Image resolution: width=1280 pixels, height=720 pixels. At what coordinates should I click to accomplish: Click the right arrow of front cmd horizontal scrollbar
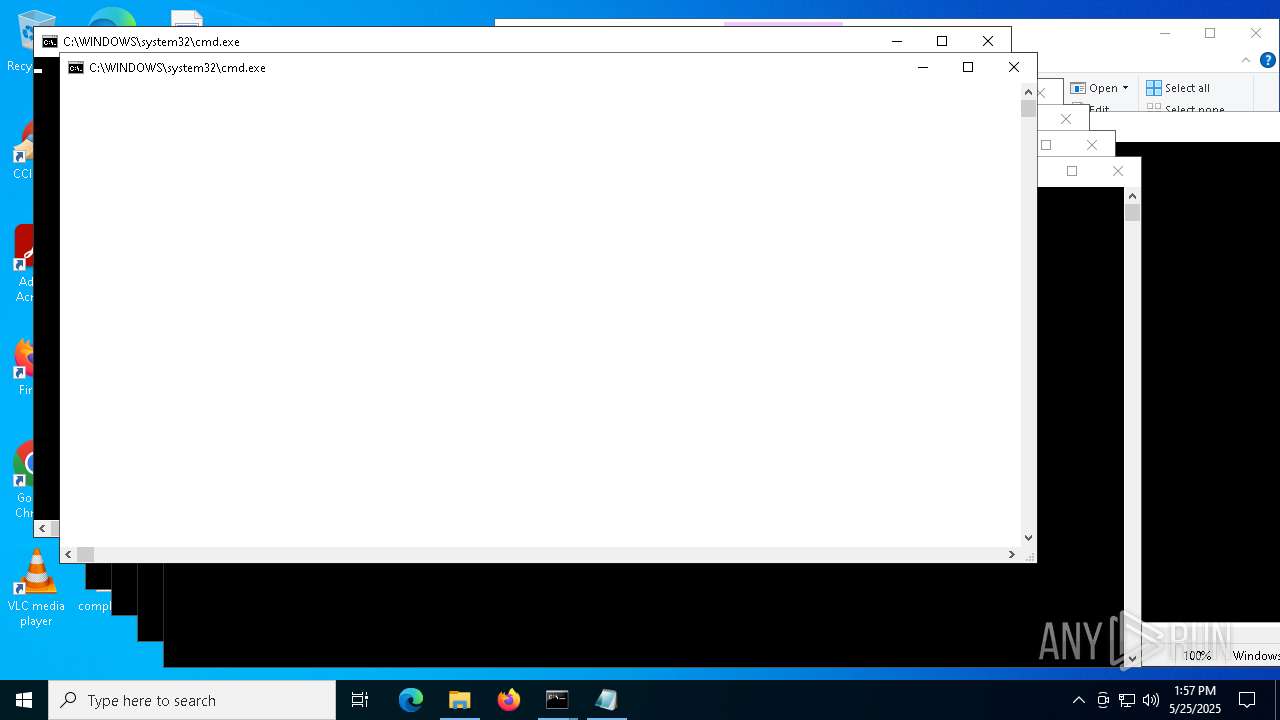coord(1011,554)
